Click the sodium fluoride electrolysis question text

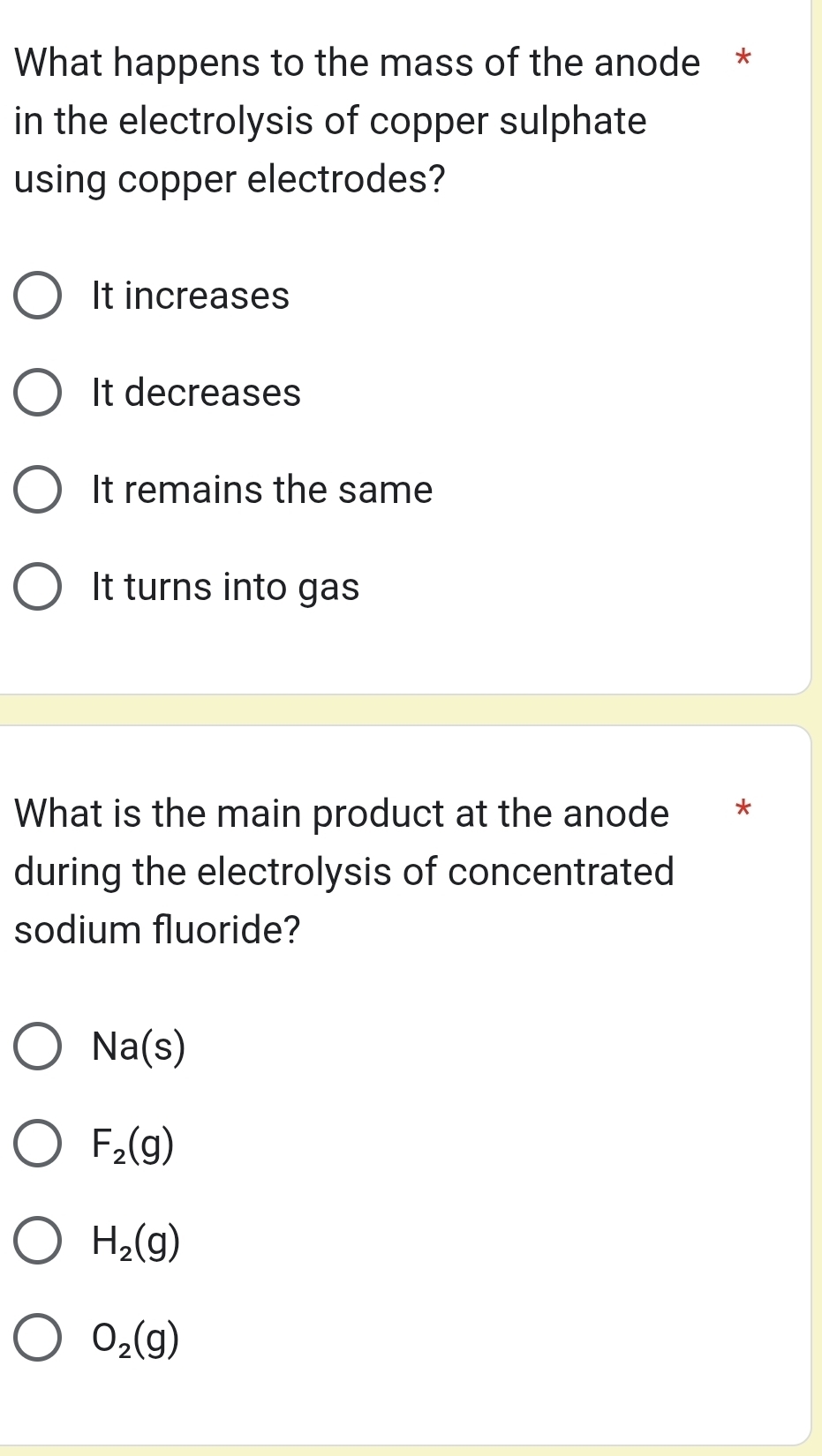click(x=344, y=872)
